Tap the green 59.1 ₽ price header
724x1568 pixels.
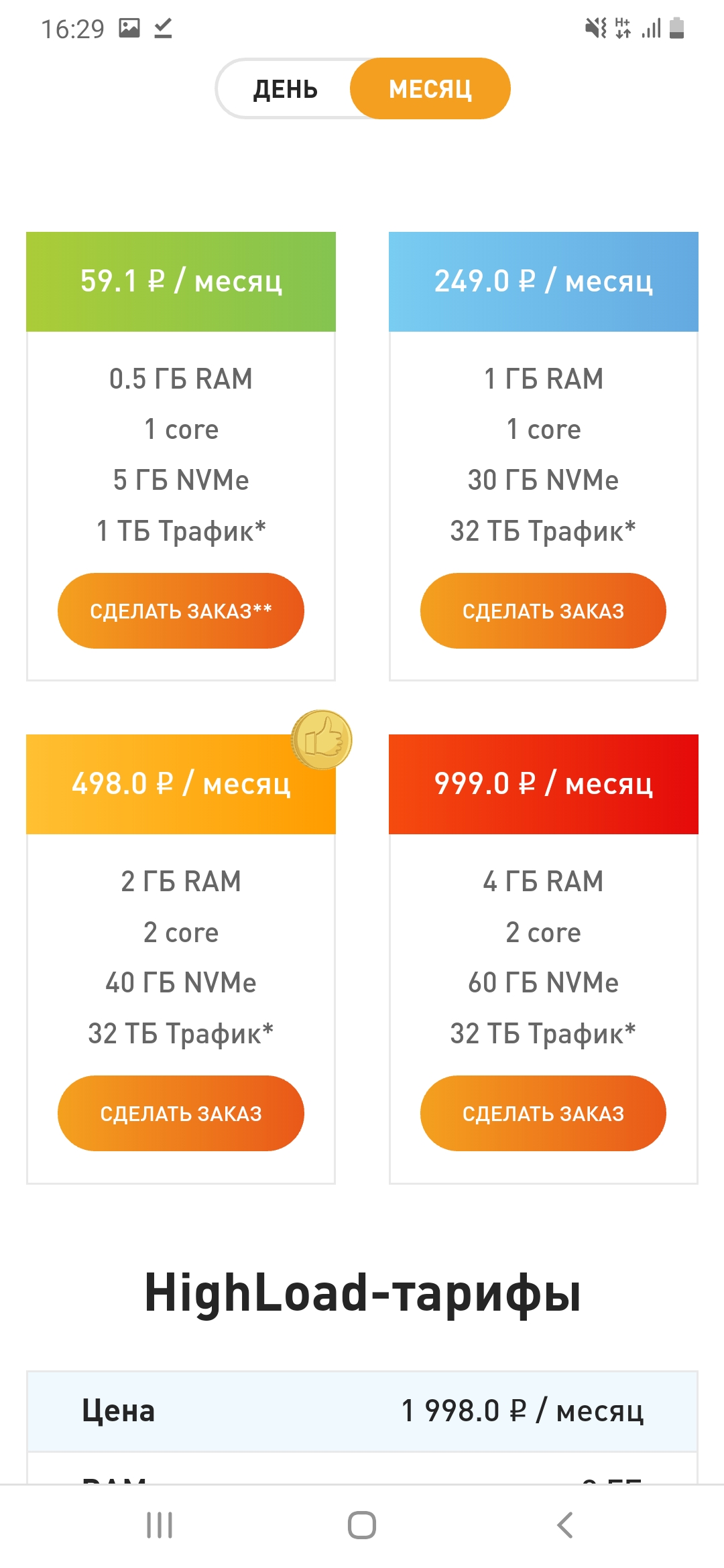pyautogui.click(x=181, y=281)
